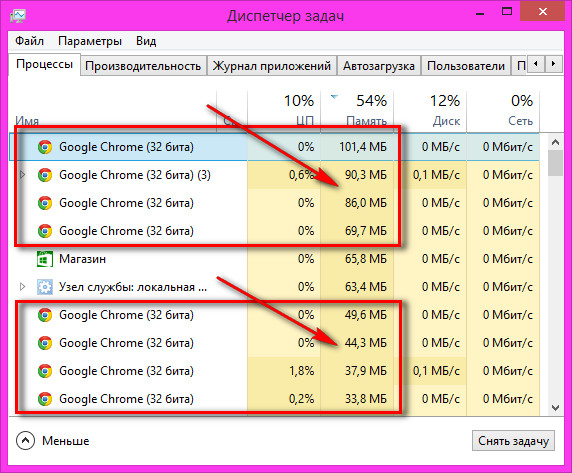Select the Магазин process name
Viewport: 572px width, 473px height.
82,259
